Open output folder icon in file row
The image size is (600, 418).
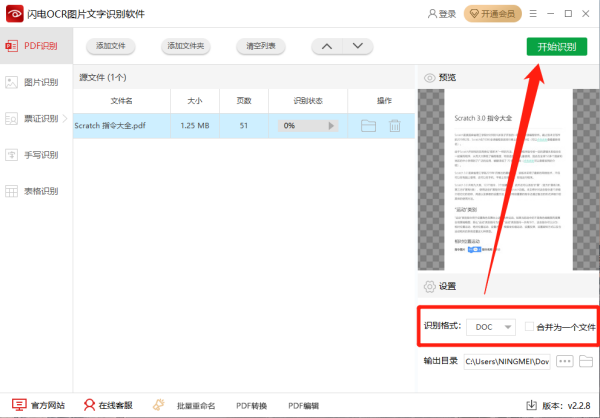pos(368,126)
